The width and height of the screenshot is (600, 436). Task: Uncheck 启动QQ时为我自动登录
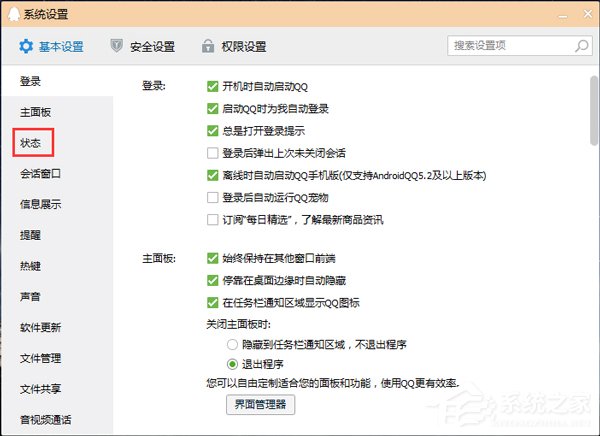pyautogui.click(x=212, y=109)
